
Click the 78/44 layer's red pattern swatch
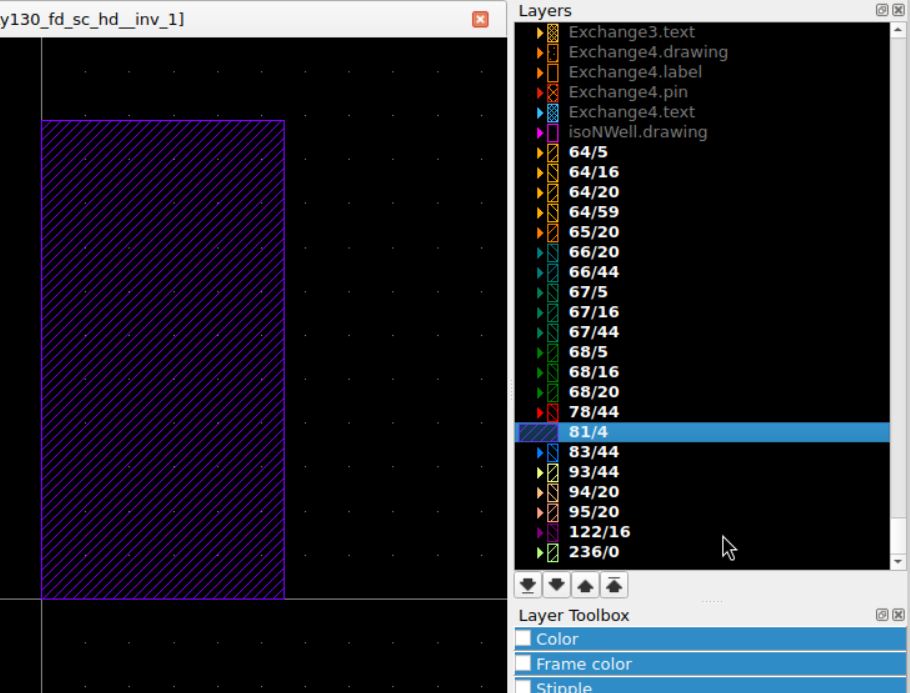pos(552,412)
